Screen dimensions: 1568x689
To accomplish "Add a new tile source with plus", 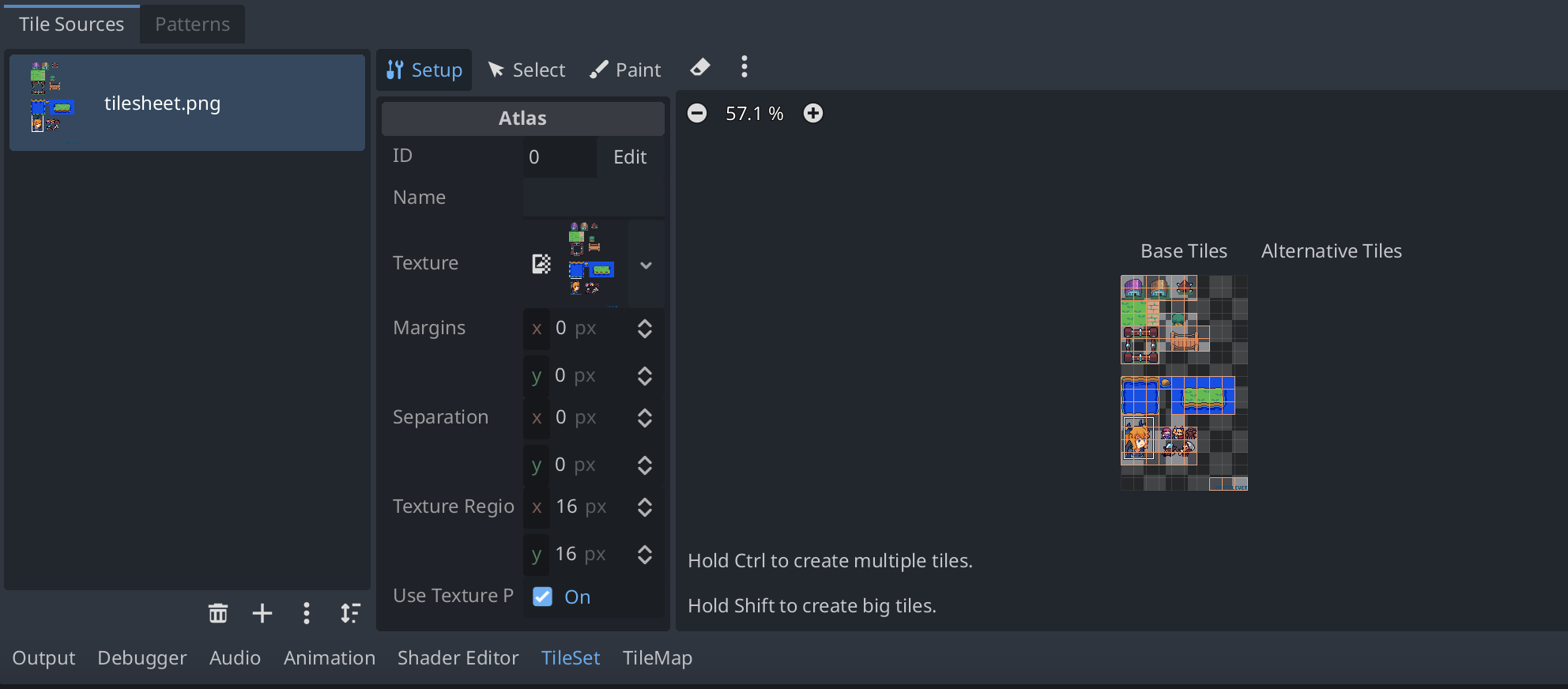I will click(x=262, y=613).
